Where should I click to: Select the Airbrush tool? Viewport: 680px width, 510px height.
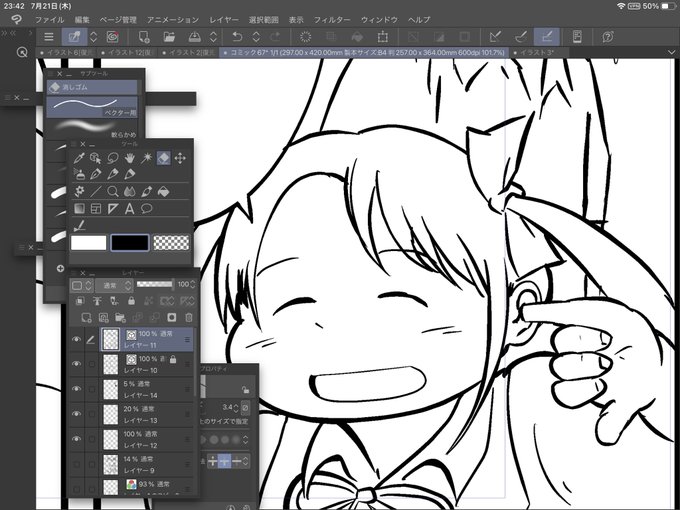tap(78, 174)
